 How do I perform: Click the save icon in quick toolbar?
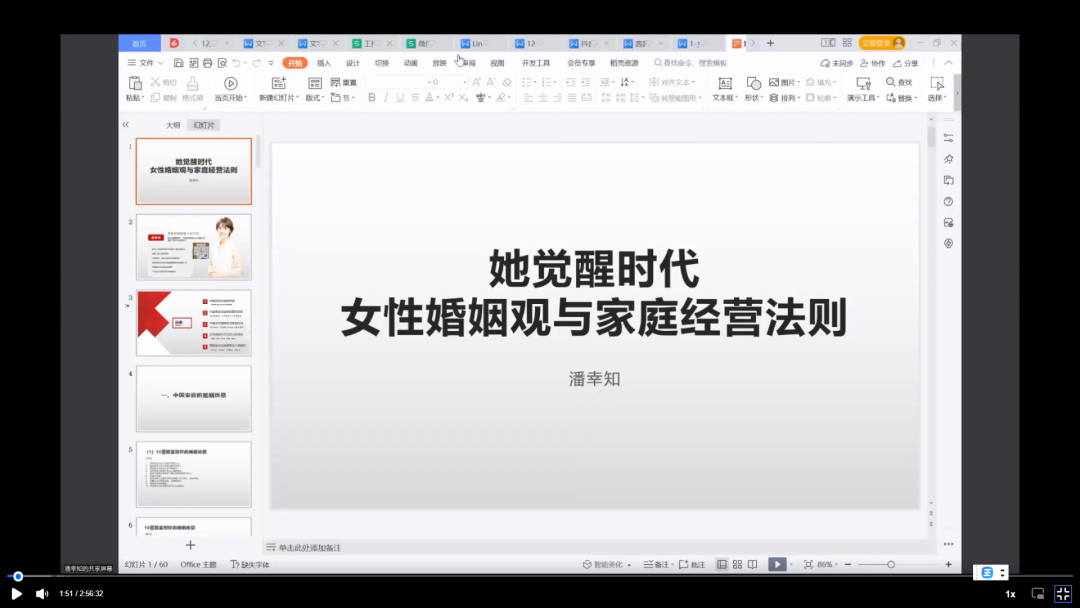pos(179,63)
